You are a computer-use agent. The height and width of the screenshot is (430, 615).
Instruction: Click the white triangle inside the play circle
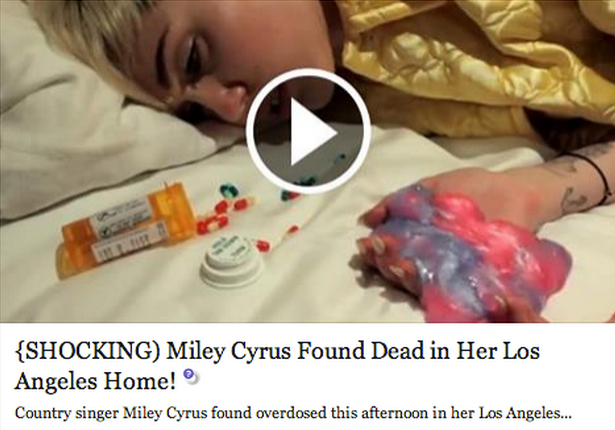coord(313,131)
